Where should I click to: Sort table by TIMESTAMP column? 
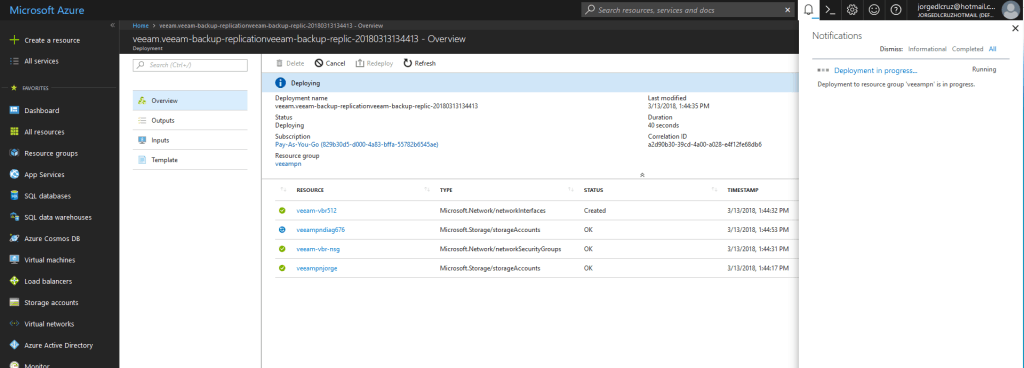pyautogui.click(x=743, y=190)
